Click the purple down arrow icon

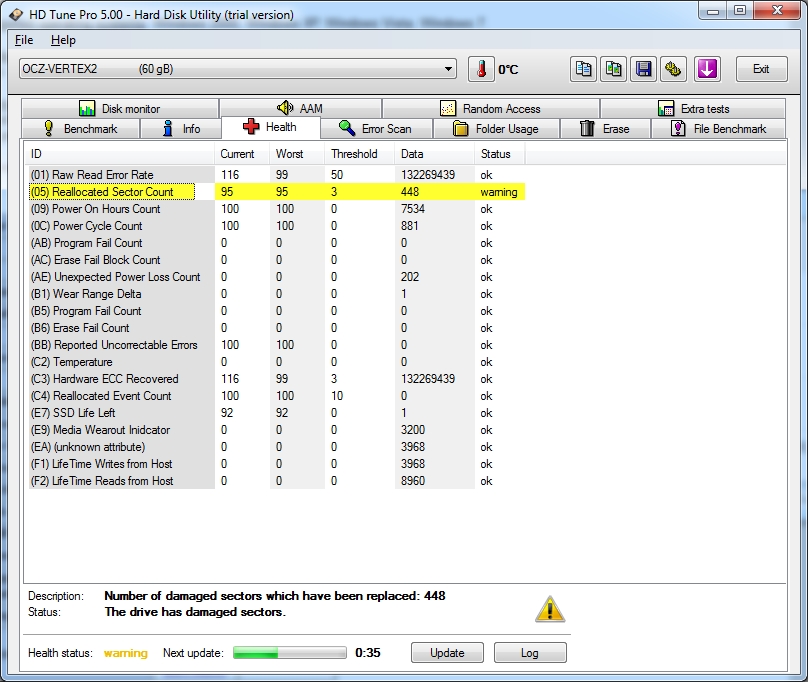[x=707, y=69]
